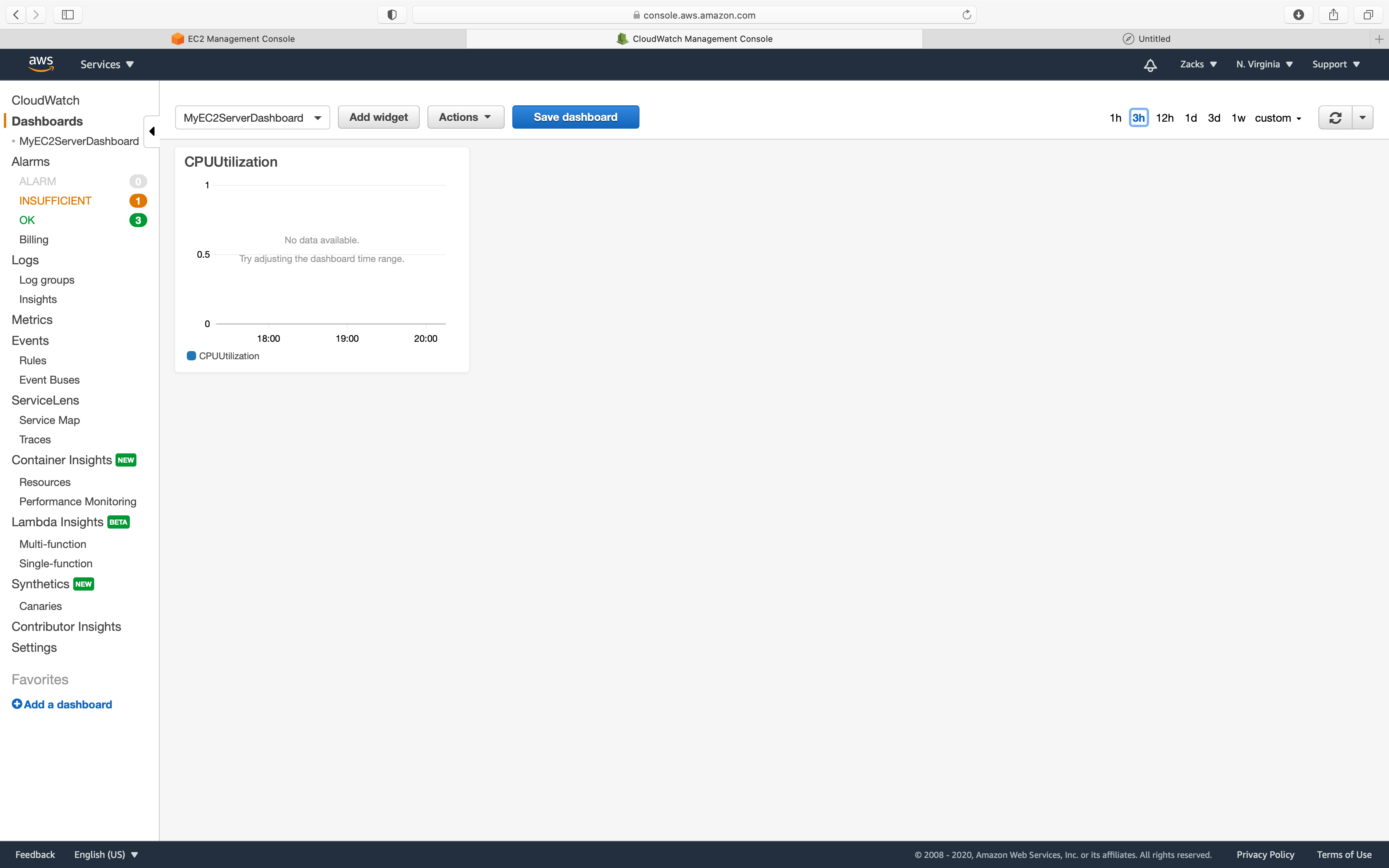Toggle Safari sidebar icon
This screenshot has width=1389, height=868.
click(68, 15)
